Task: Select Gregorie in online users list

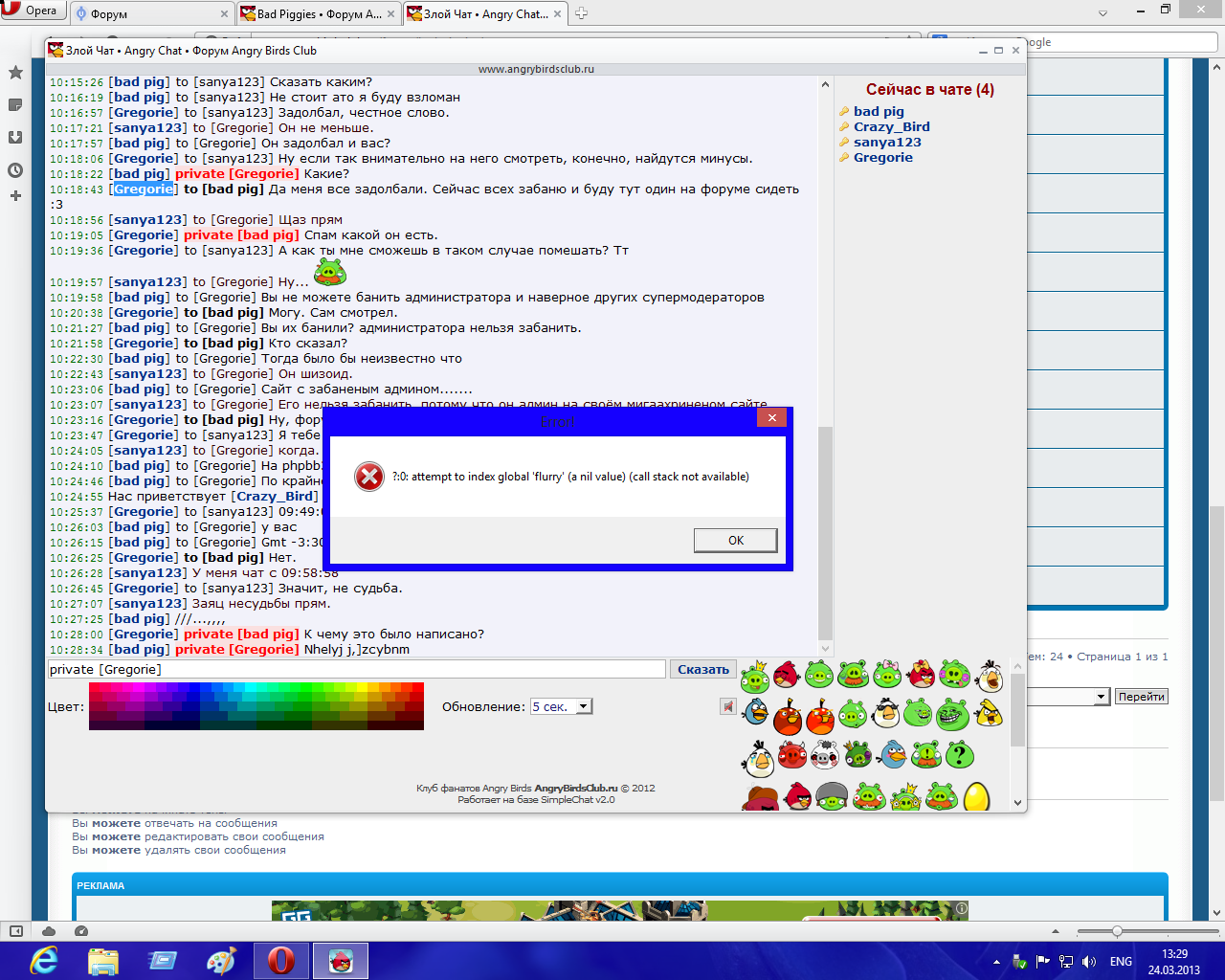Action: click(x=882, y=157)
